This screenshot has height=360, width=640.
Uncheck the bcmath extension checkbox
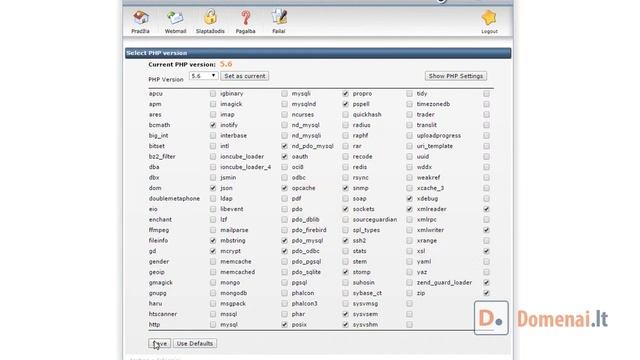[213, 125]
